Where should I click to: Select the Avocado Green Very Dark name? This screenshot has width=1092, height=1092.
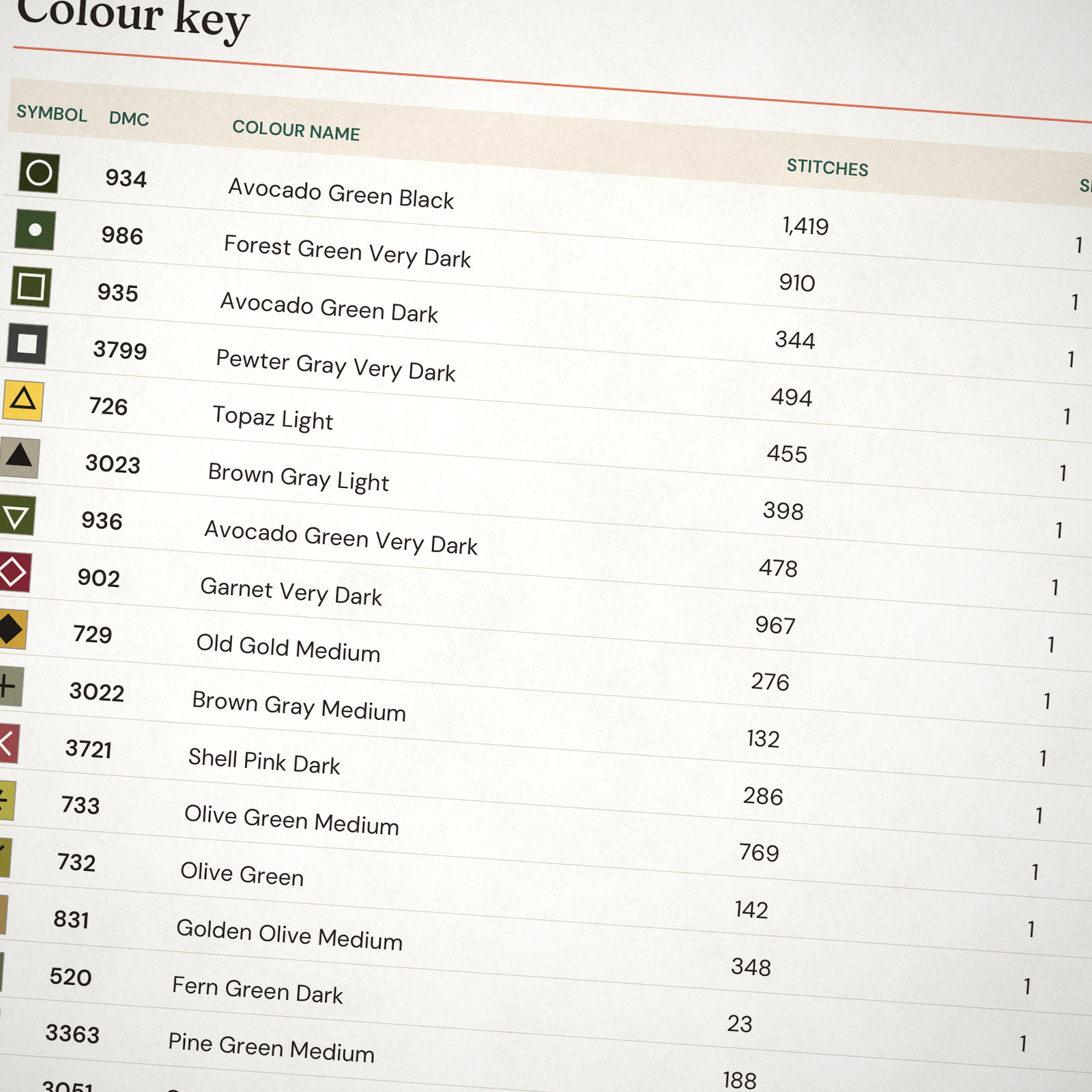coord(341,538)
